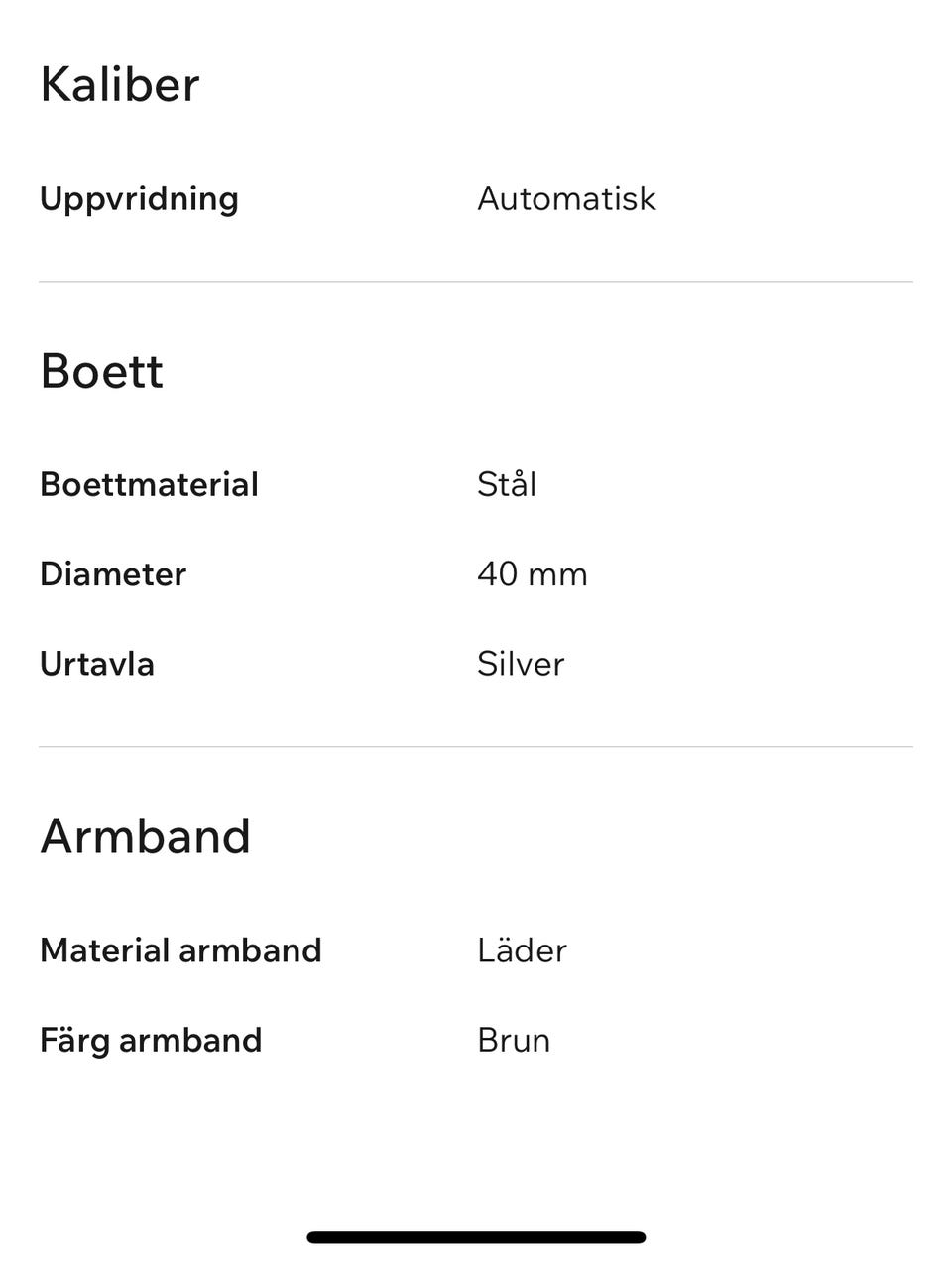Select the Stål material value
This screenshot has width=952, height=1263.
coord(507,484)
